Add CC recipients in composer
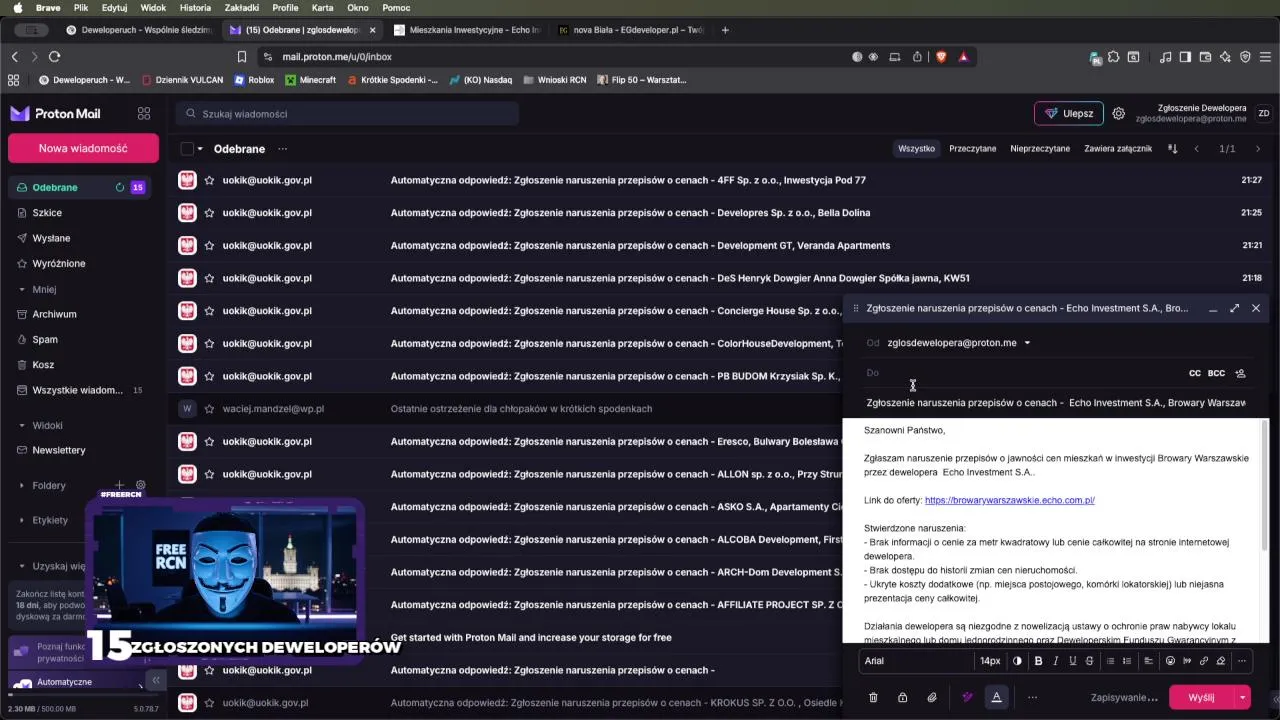The width and height of the screenshot is (1280, 720). [1194, 373]
